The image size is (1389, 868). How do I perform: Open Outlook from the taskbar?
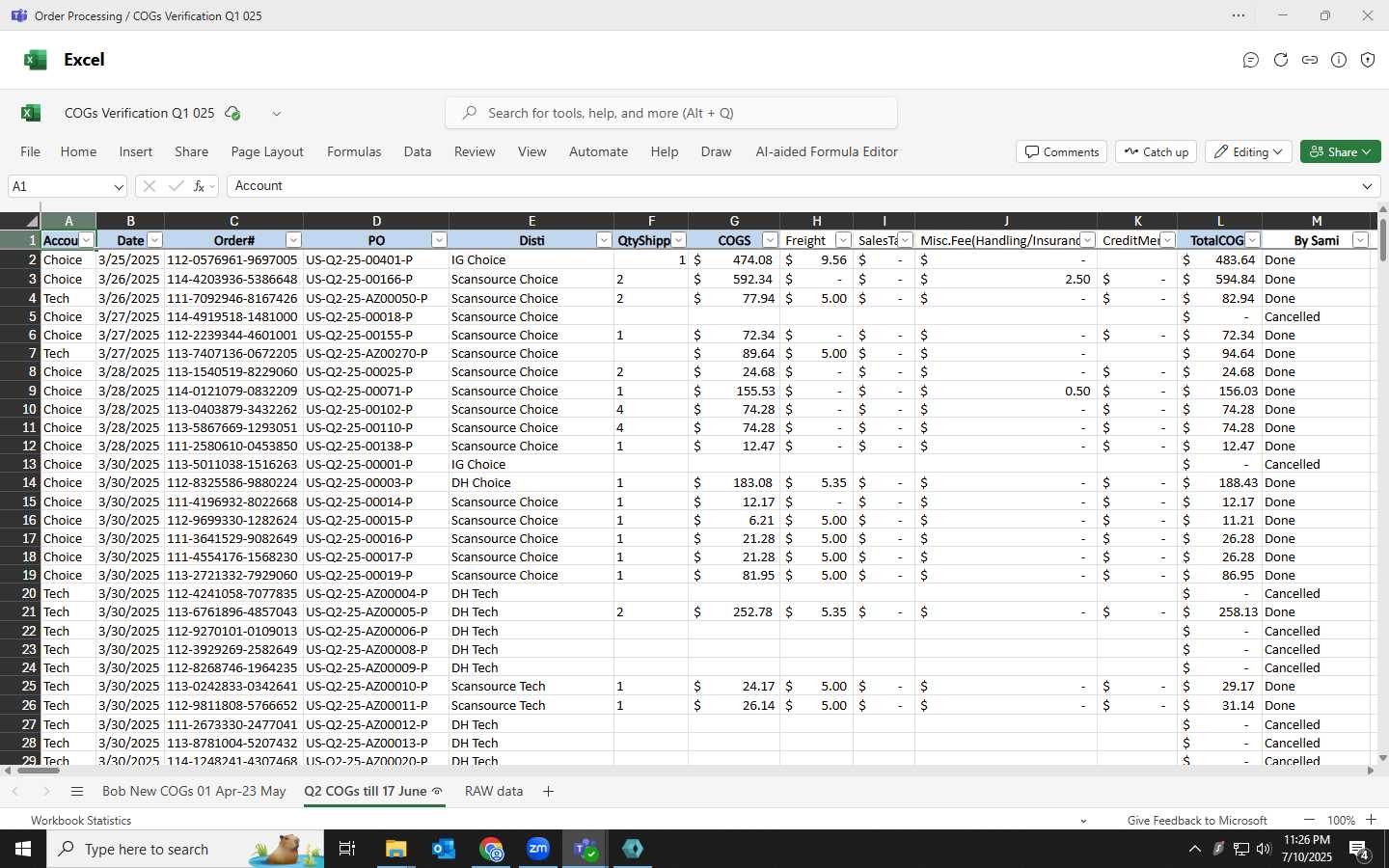point(444,849)
